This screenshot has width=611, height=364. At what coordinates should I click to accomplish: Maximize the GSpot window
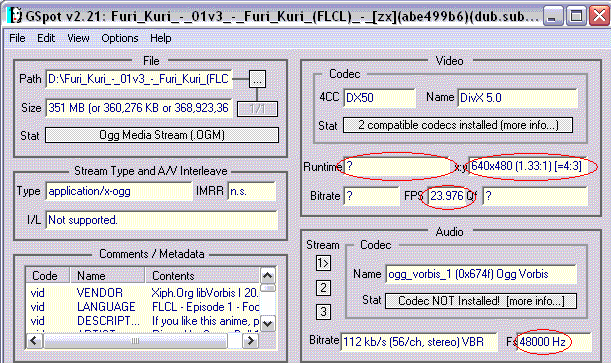tap(576, 16)
